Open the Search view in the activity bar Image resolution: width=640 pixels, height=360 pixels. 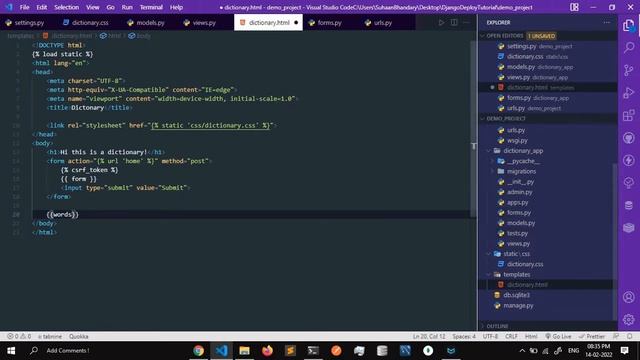(629, 48)
